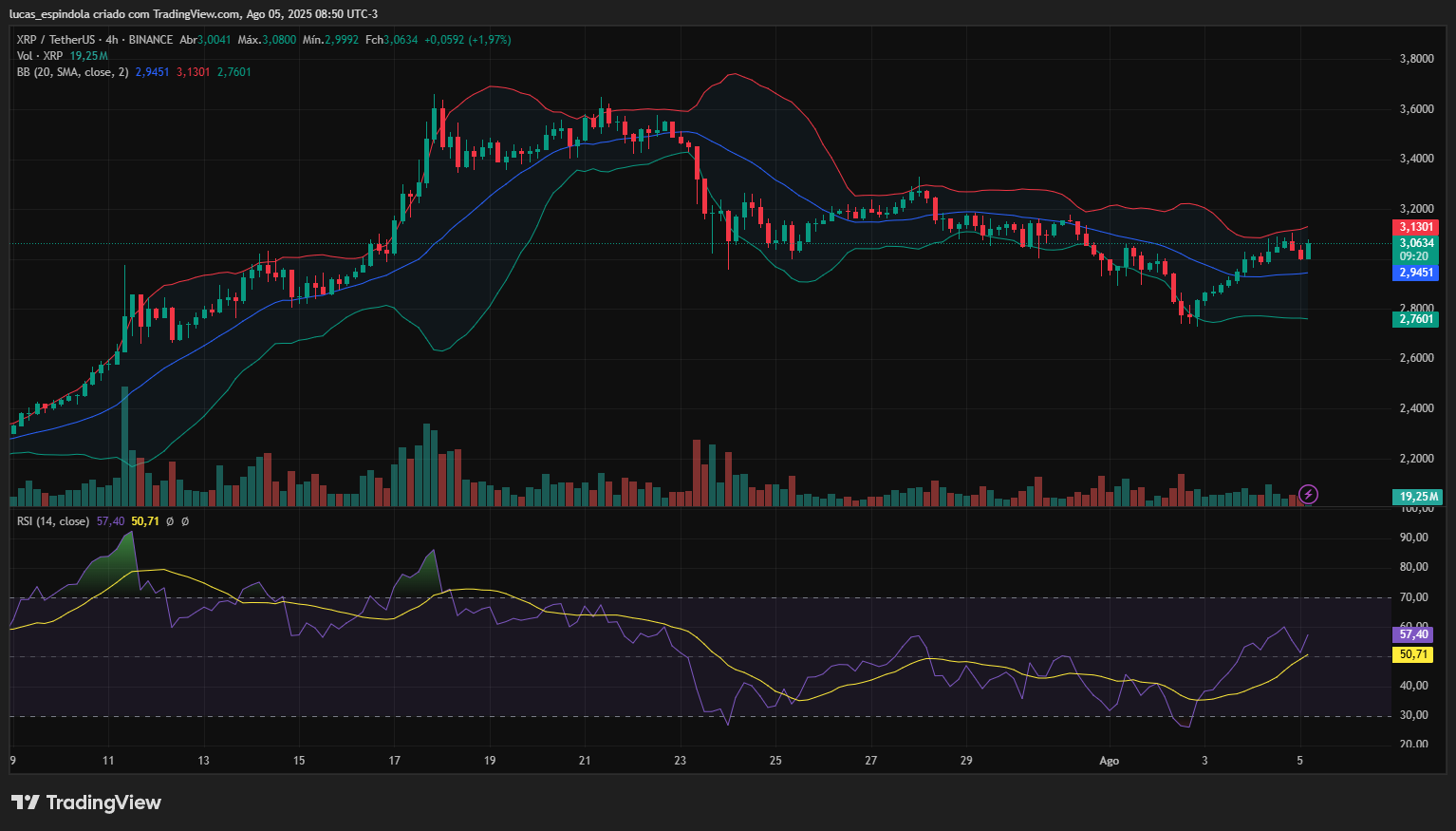Click the 19,25M volume axis label
The height and width of the screenshot is (831, 1456).
(x=1418, y=497)
